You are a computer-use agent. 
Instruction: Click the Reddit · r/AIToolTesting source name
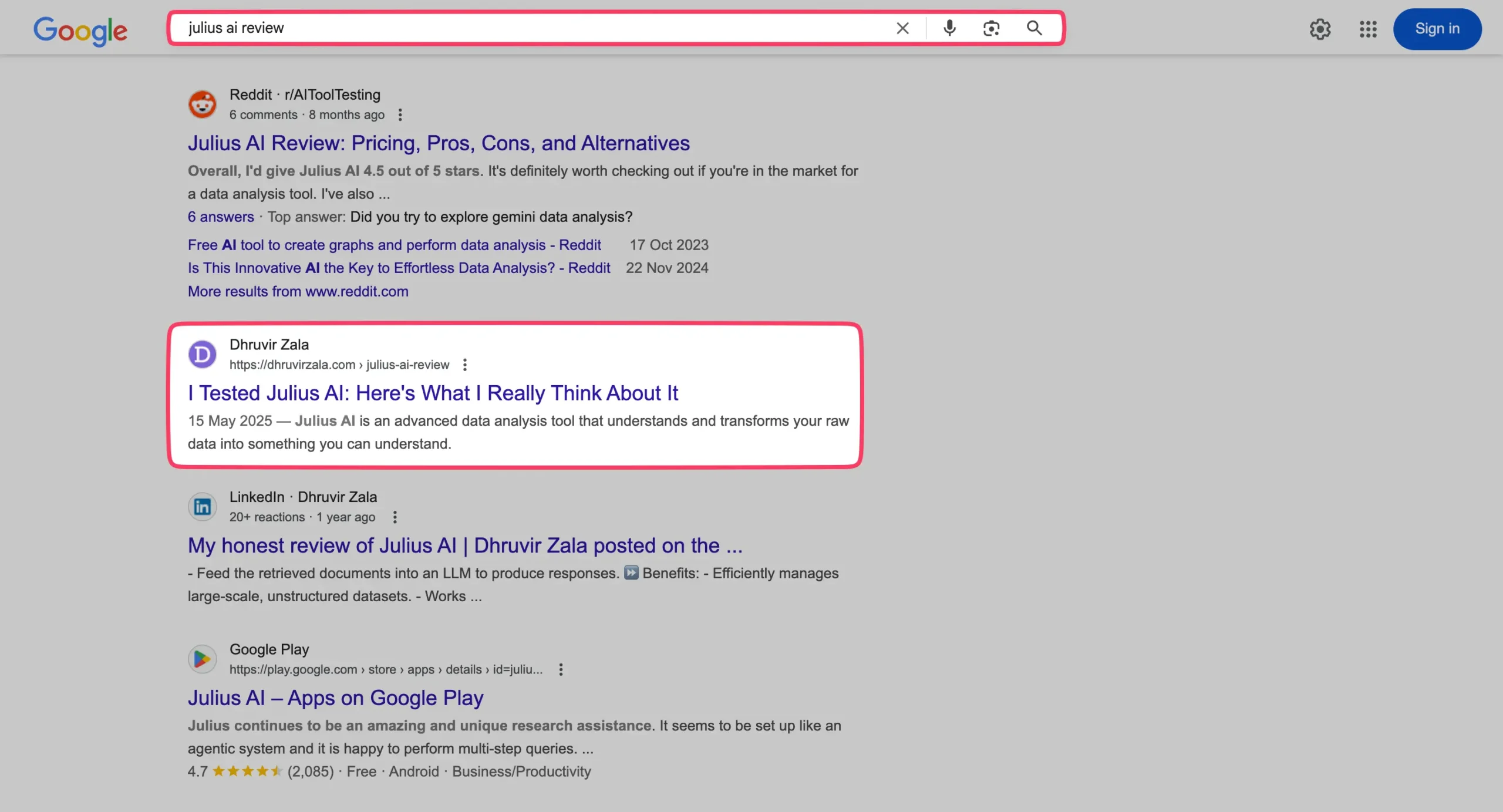tap(305, 95)
